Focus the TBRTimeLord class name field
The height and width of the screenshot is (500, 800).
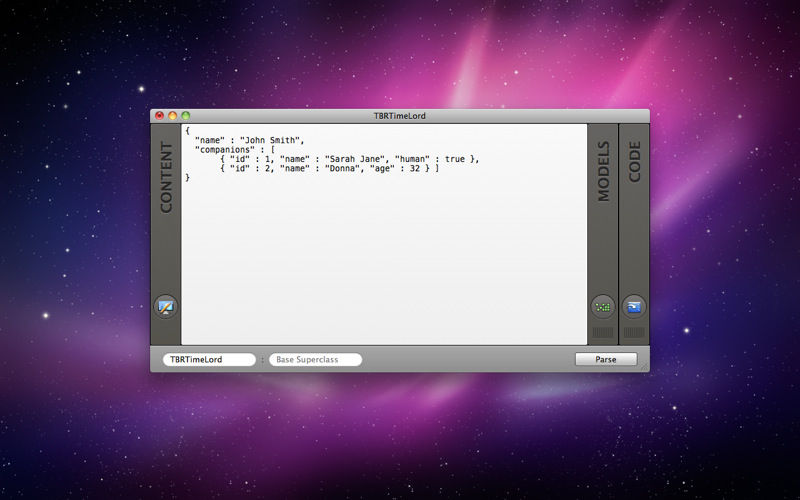[209, 360]
